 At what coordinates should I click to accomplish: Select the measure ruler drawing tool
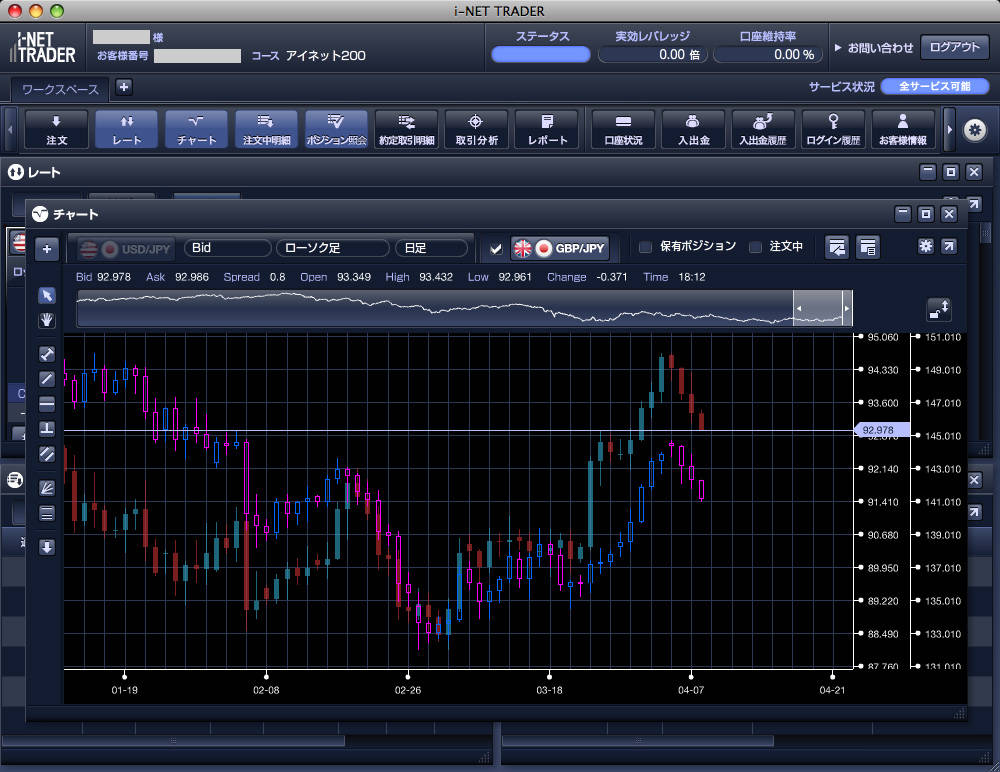pos(47,354)
